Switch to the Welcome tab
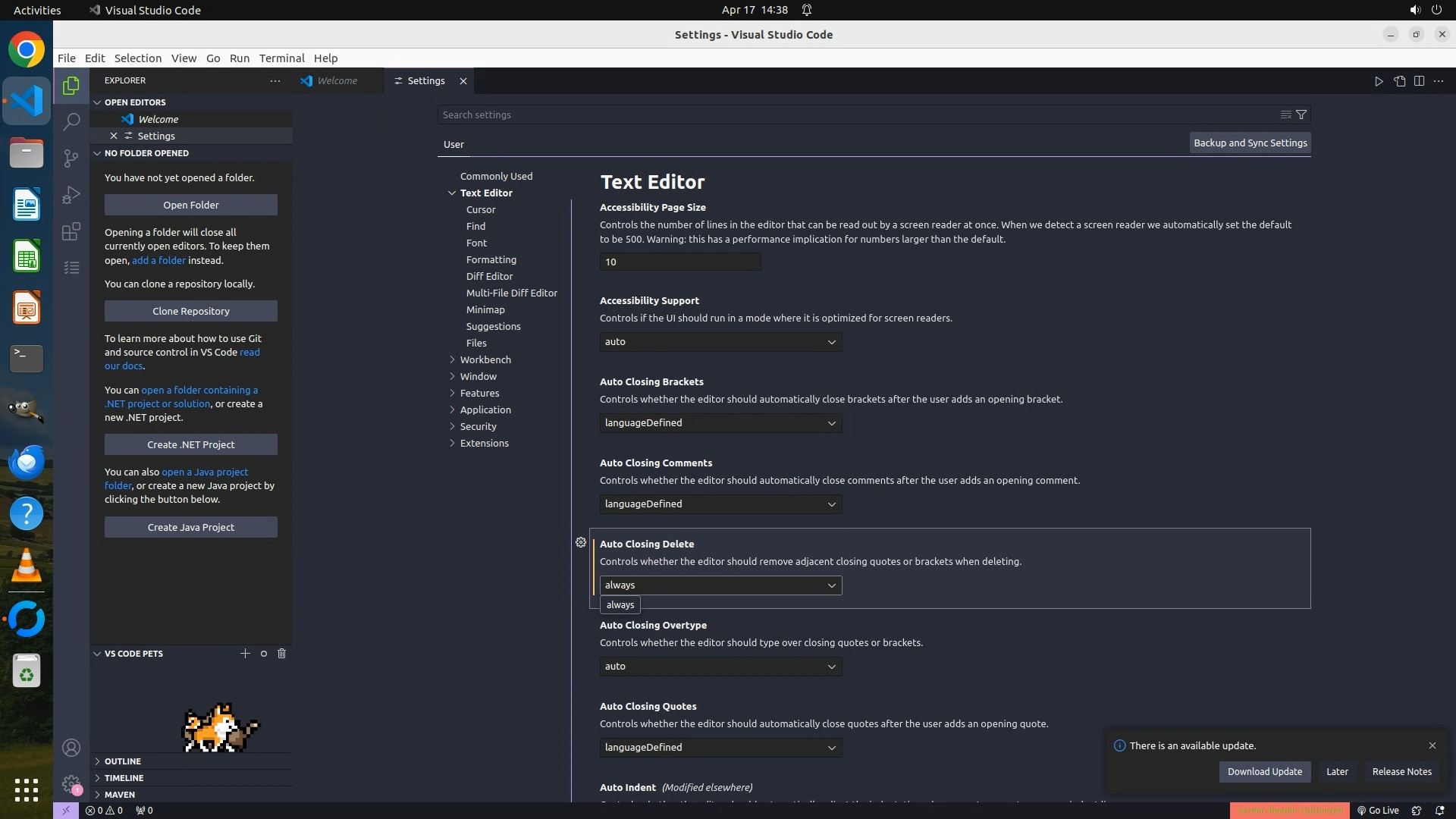 click(x=337, y=81)
